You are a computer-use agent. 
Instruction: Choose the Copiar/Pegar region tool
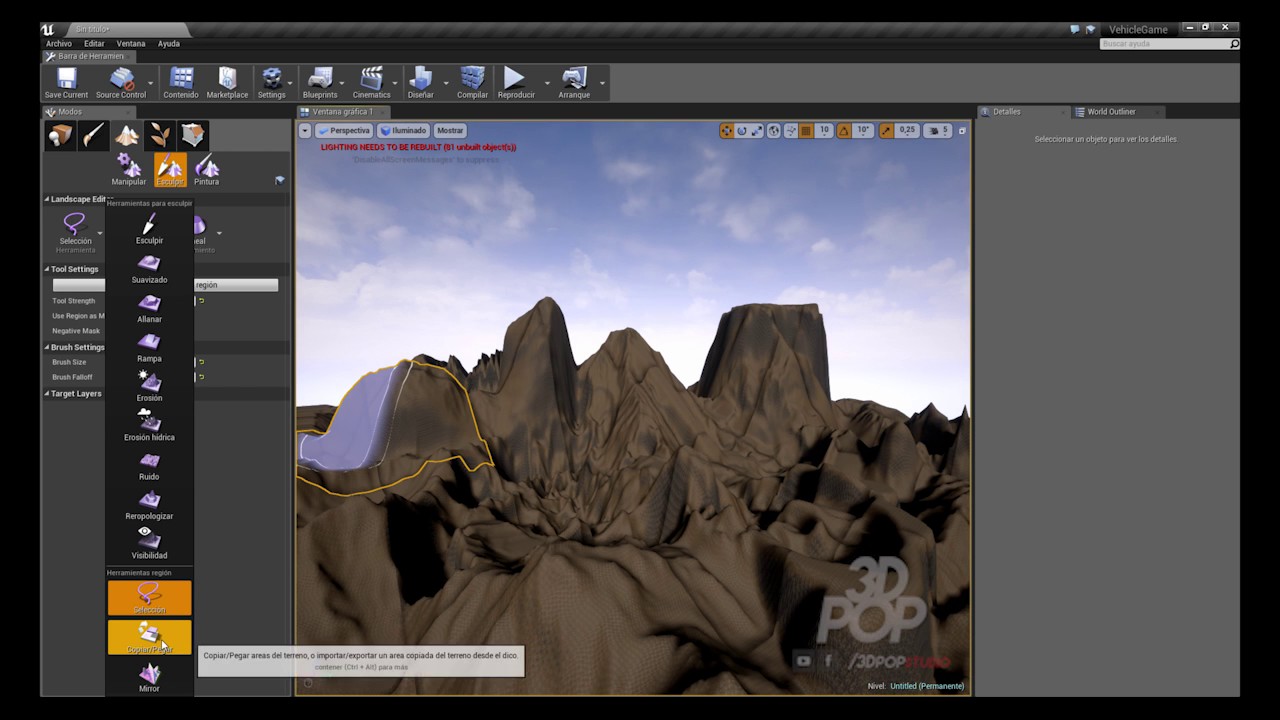coord(149,638)
